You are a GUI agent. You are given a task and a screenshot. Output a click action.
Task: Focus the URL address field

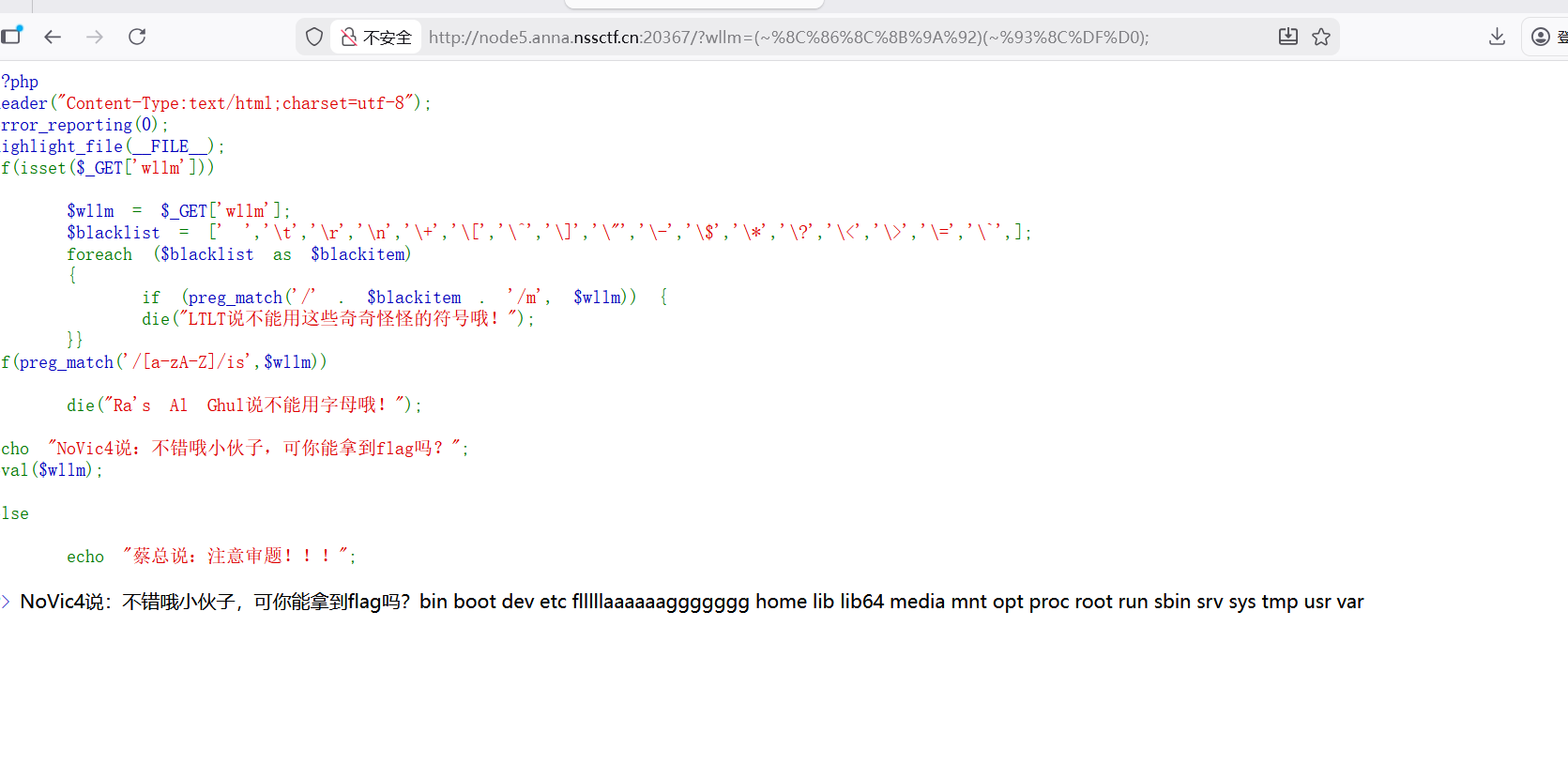point(788,38)
